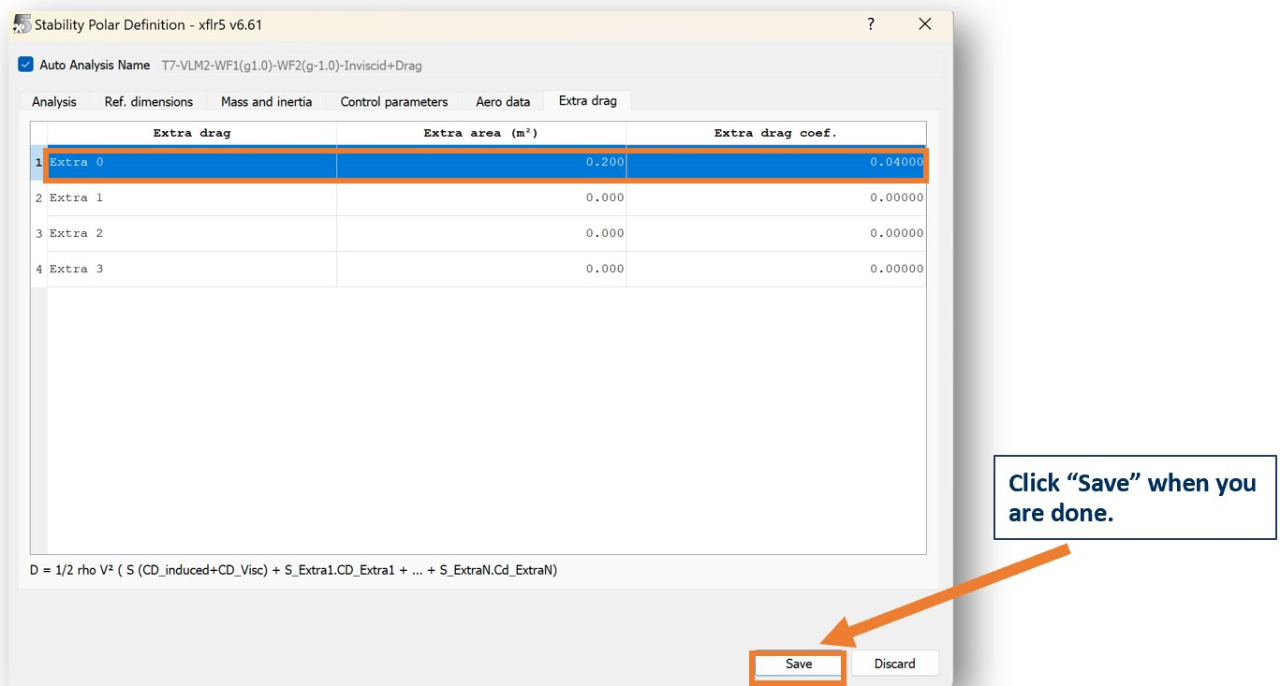The image size is (1280, 686).
Task: Close the Stability Polar Definition dialog
Action: point(925,24)
